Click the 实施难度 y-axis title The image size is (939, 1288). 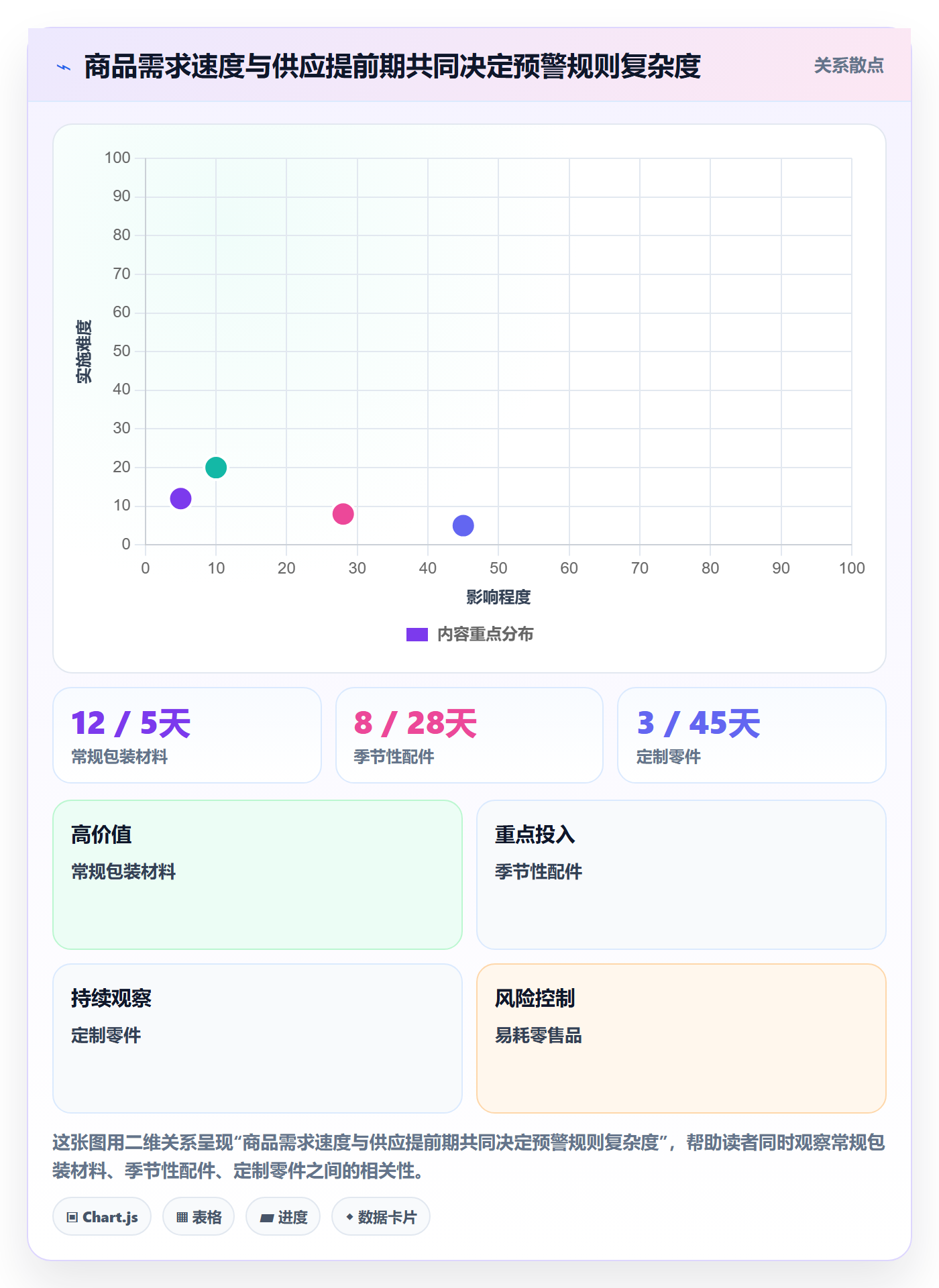tap(84, 352)
